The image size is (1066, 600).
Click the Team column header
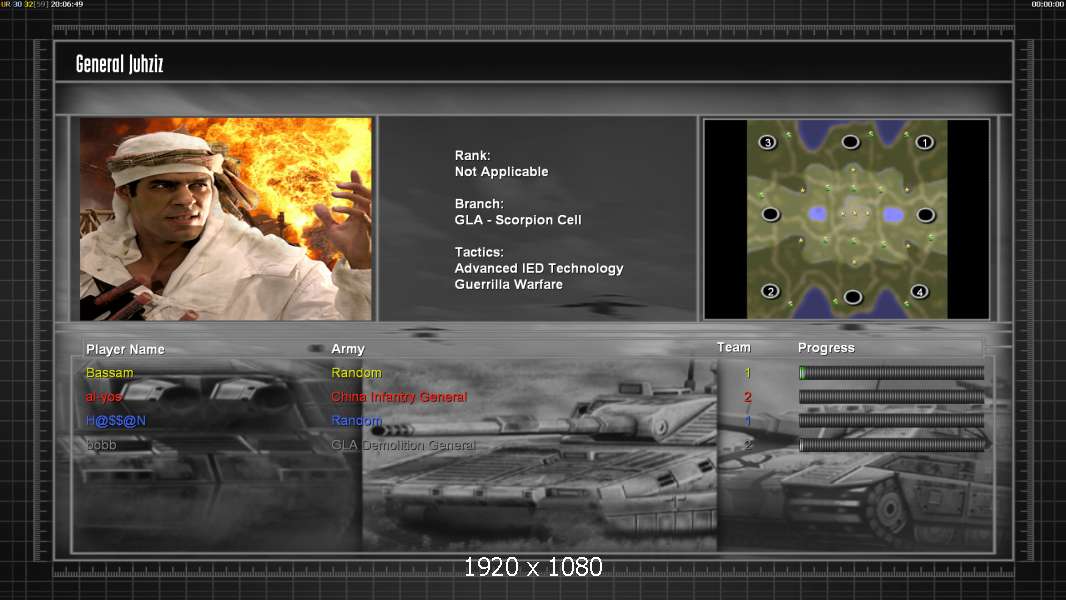point(733,347)
